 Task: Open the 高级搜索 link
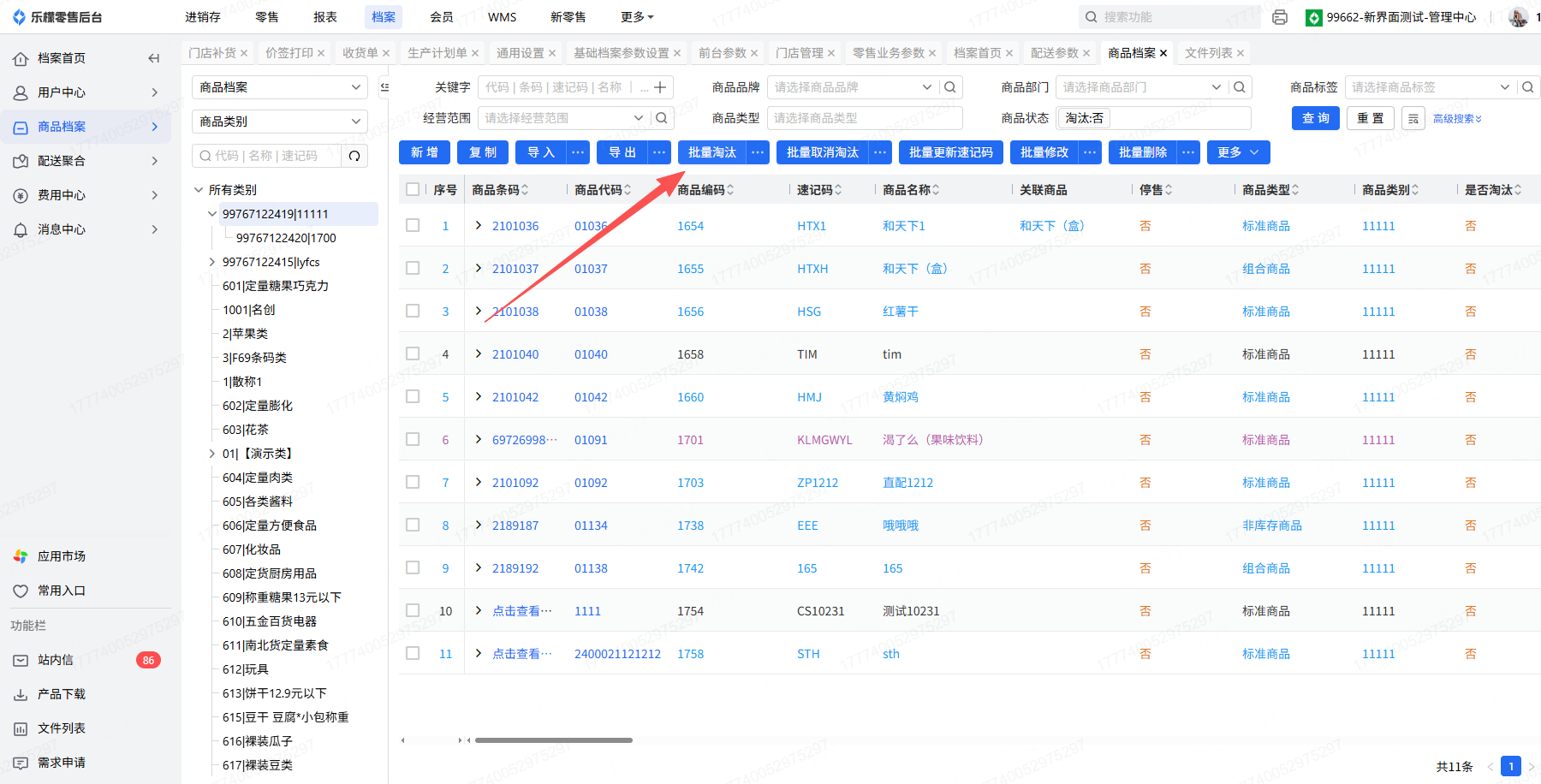tap(1457, 119)
